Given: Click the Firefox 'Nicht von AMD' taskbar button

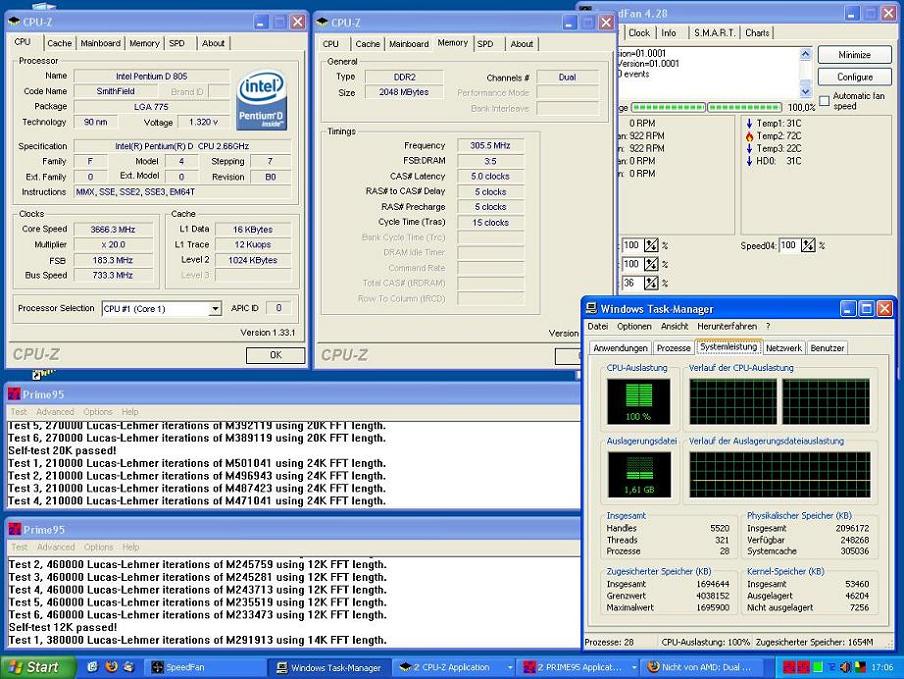Looking at the screenshot, I should point(701,667).
